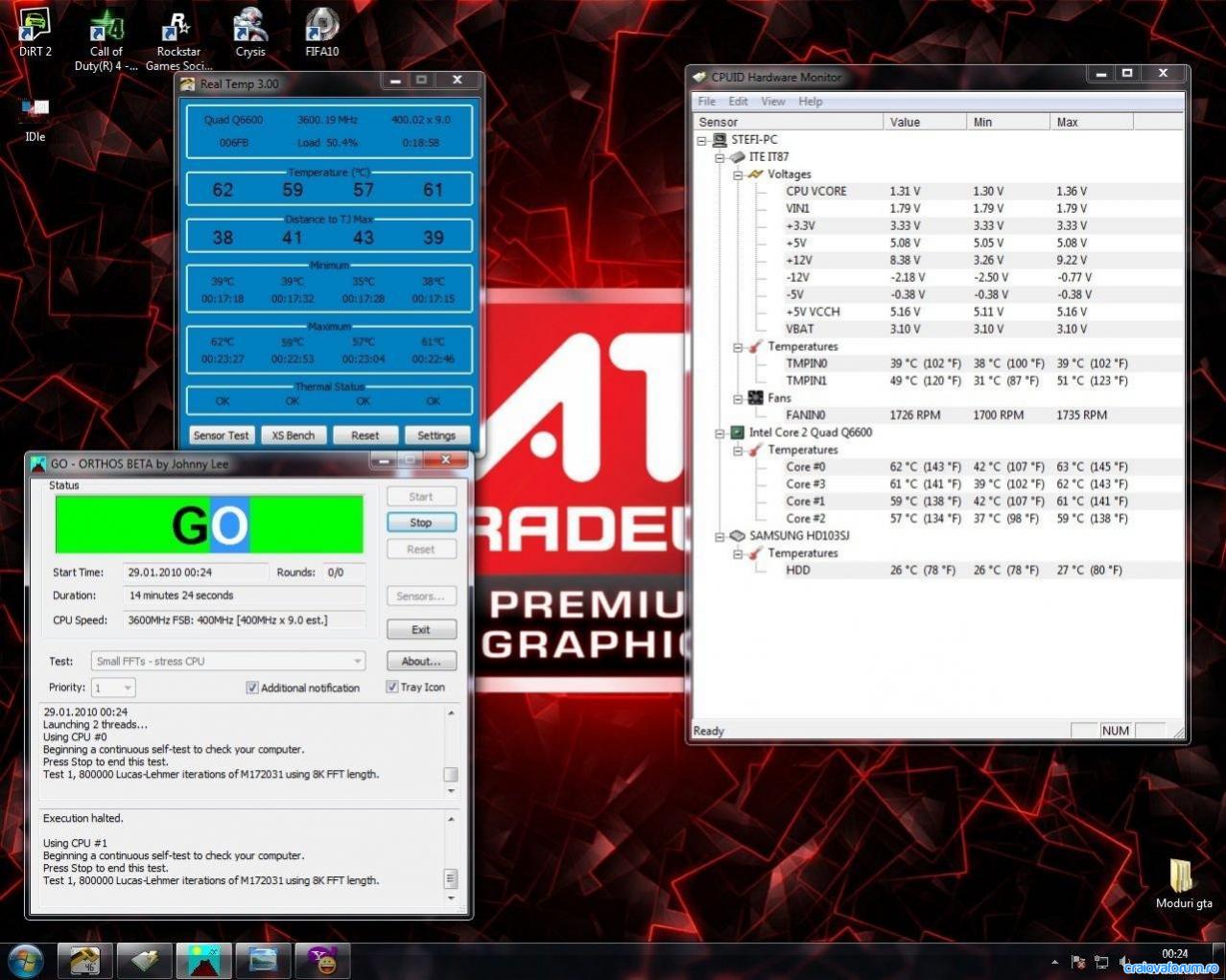The image size is (1226, 980).
Task: Click the Exit button in Orthos
Action: pyautogui.click(x=421, y=630)
